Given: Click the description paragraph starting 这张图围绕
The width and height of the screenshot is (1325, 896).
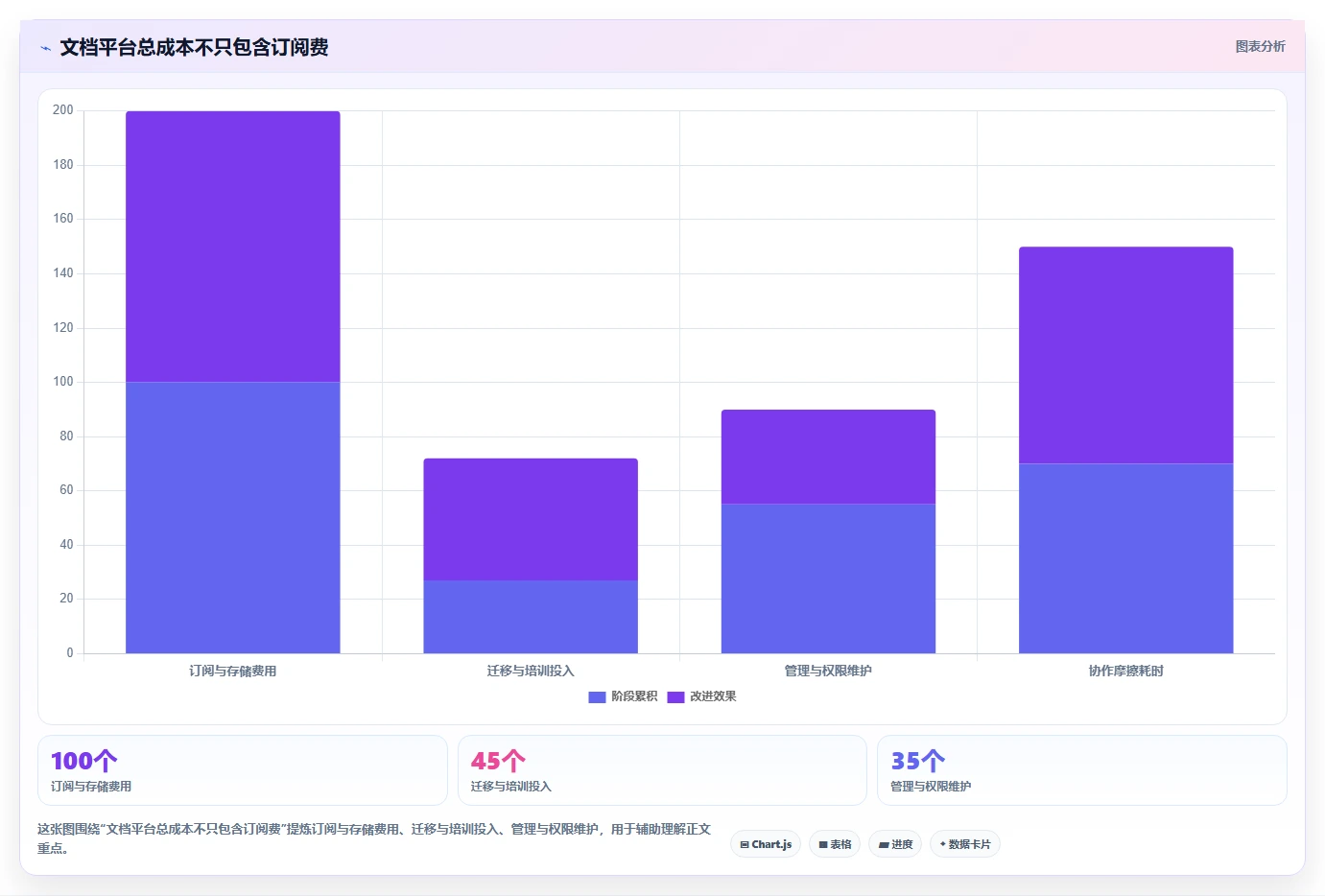Looking at the screenshot, I should coord(374,838).
